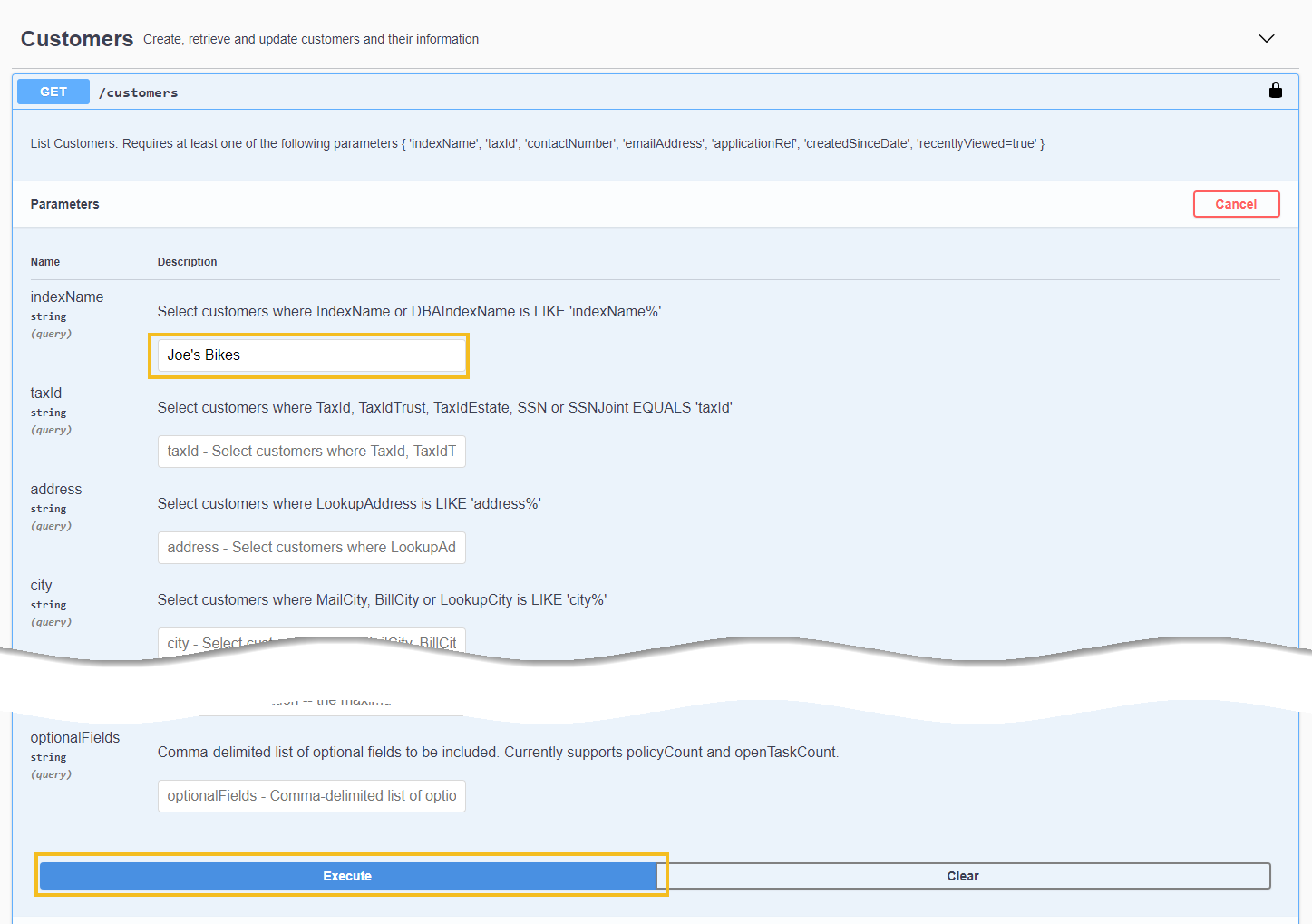This screenshot has width=1312, height=924.
Task: Click the List Customers description text
Action: click(537, 143)
